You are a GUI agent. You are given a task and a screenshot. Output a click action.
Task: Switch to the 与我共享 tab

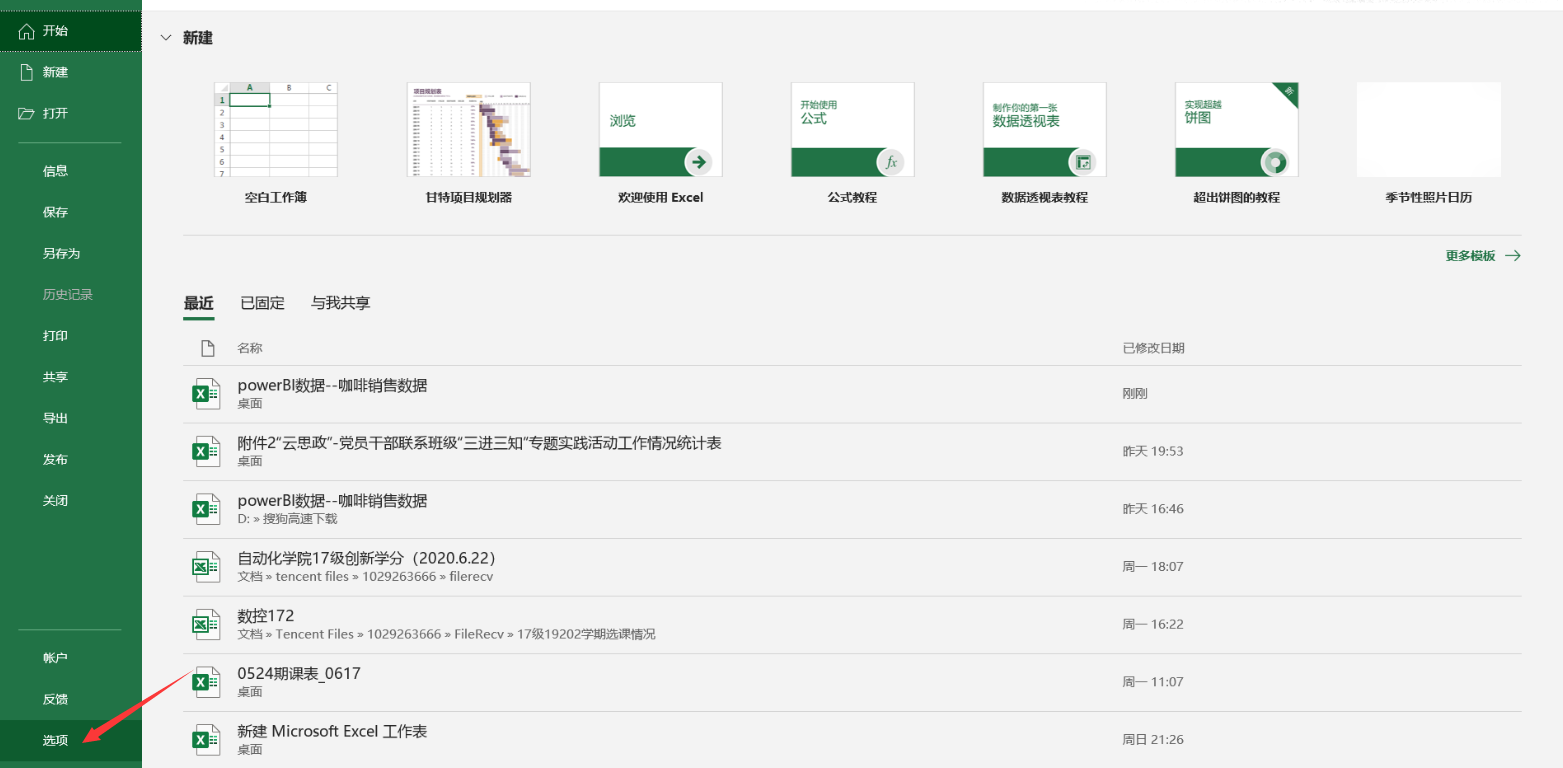click(x=341, y=303)
